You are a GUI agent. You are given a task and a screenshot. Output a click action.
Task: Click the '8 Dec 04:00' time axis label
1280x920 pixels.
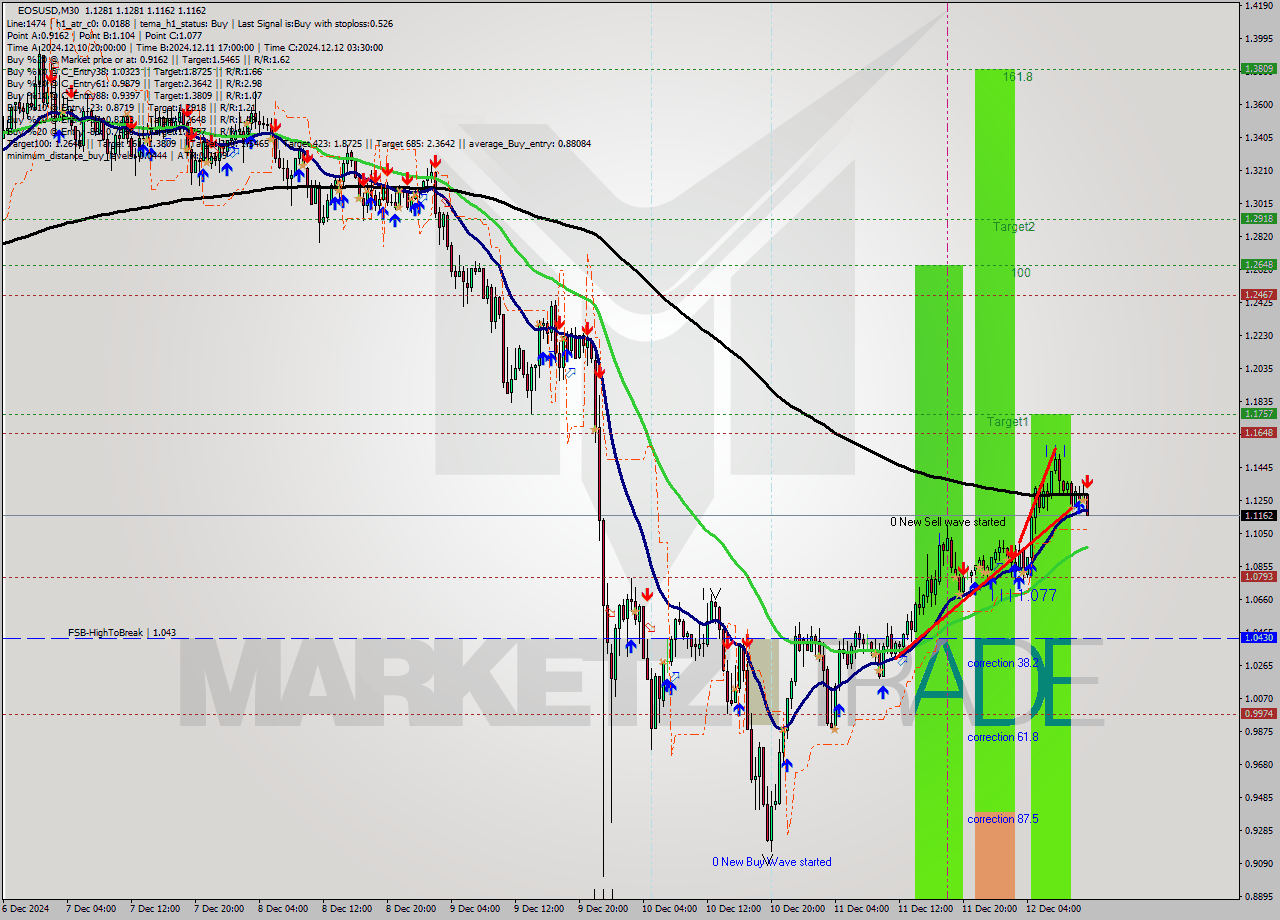(x=282, y=909)
